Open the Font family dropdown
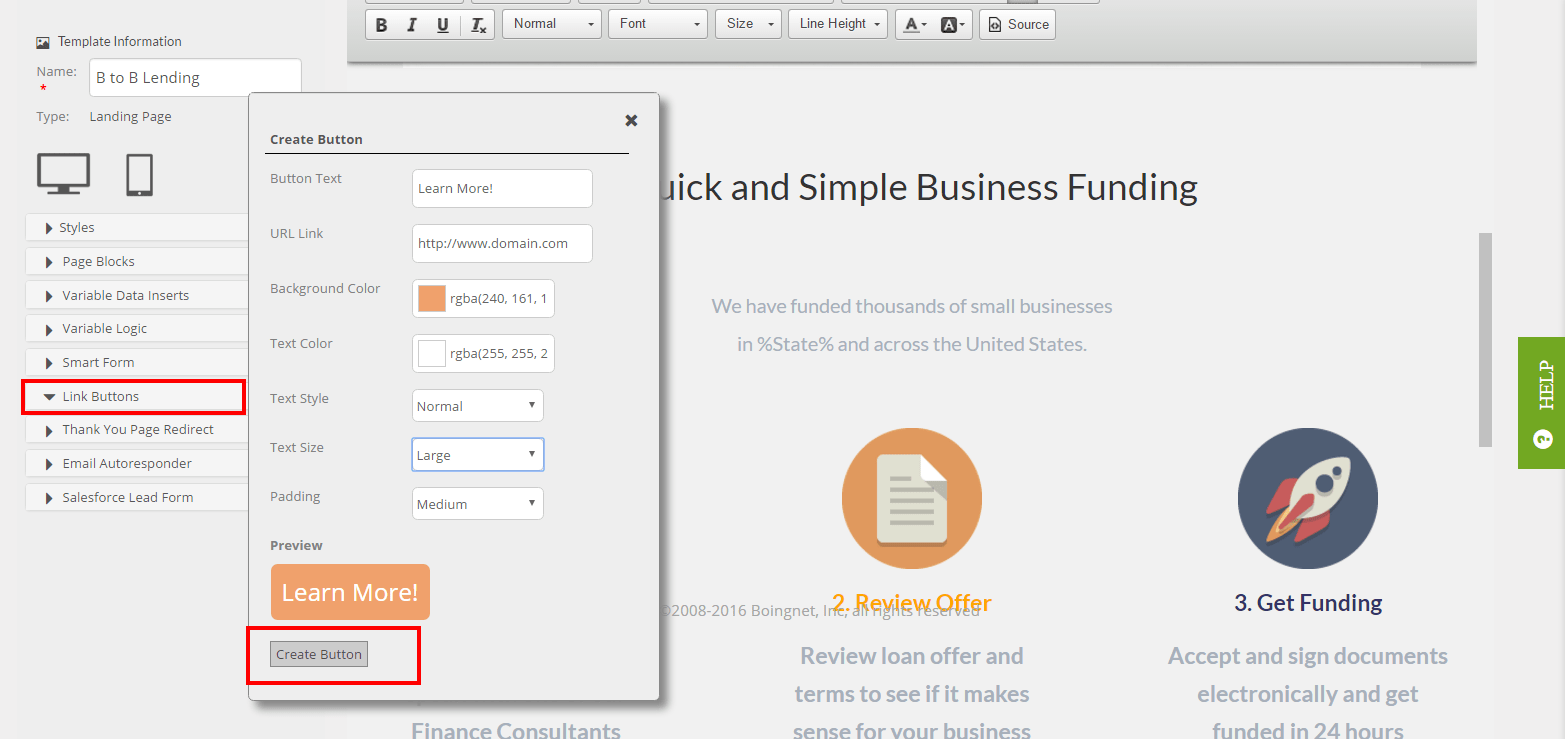 (x=657, y=24)
